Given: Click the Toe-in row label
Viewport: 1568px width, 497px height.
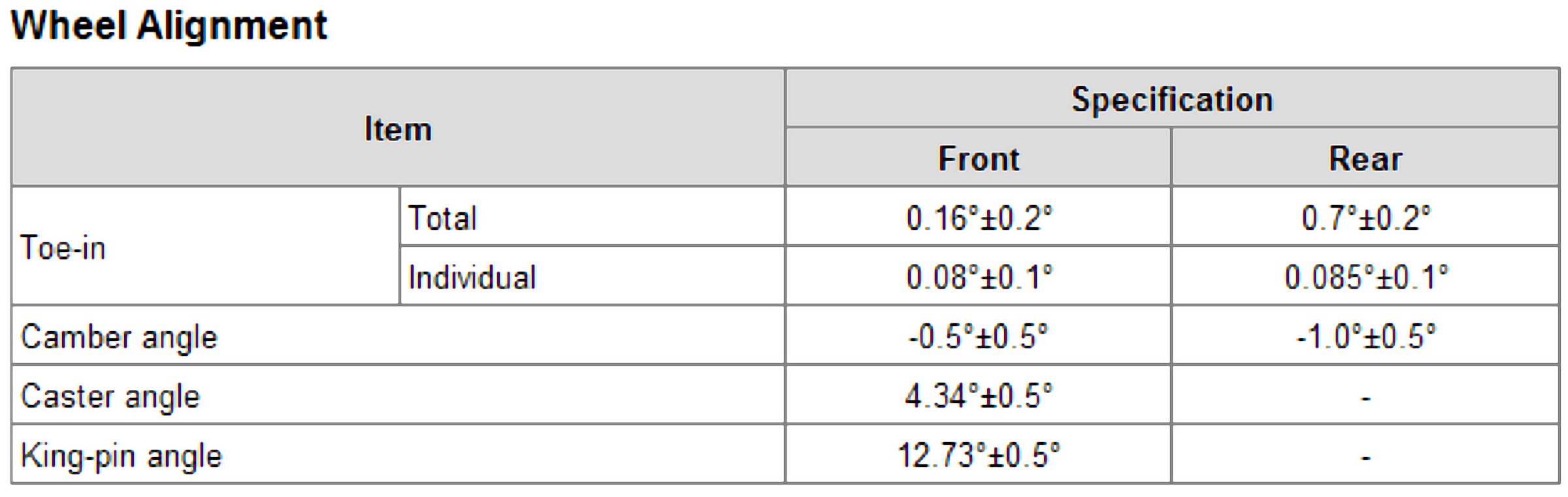Looking at the screenshot, I should coord(63,248).
